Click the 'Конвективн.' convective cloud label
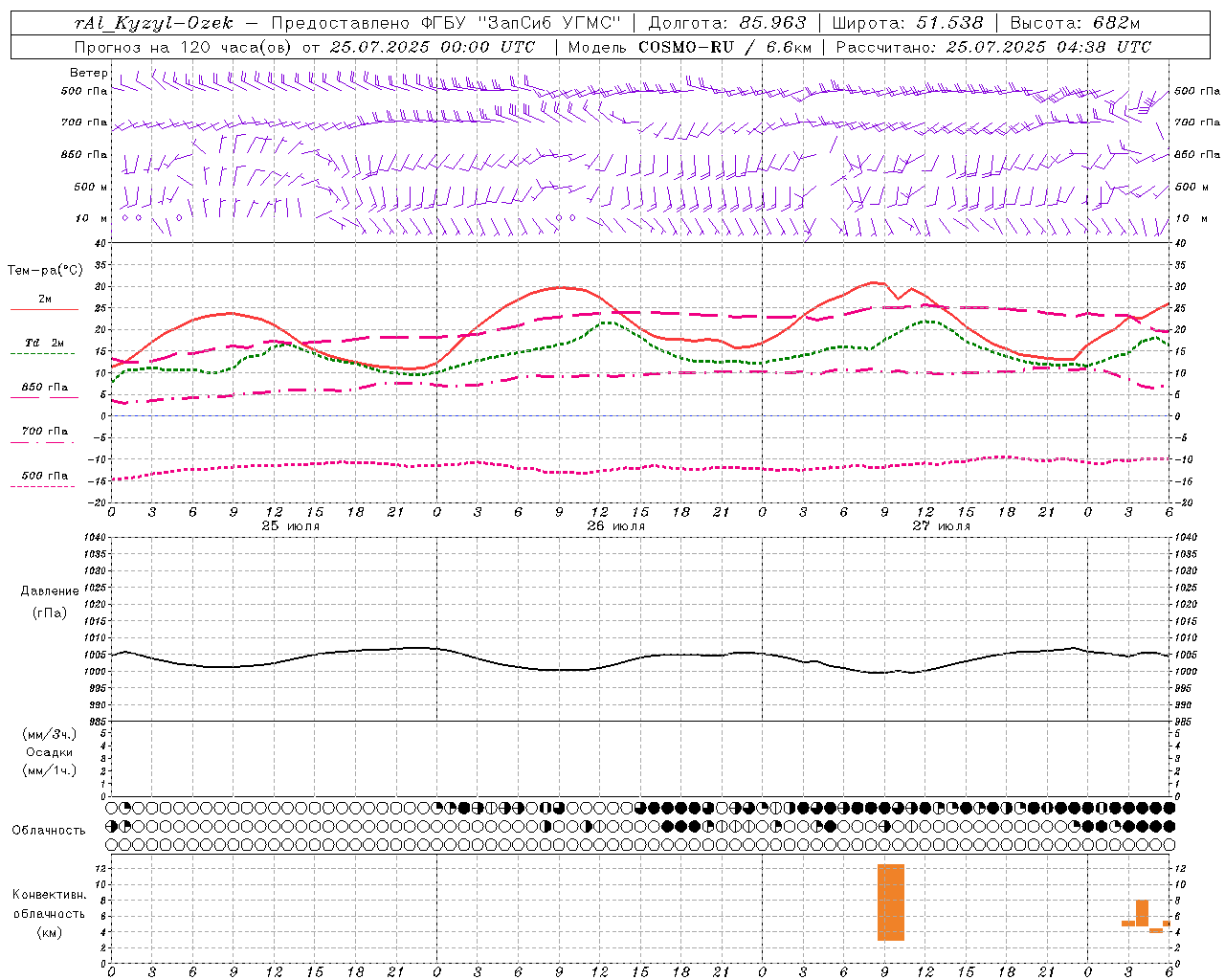The image size is (1225, 980). (x=50, y=895)
